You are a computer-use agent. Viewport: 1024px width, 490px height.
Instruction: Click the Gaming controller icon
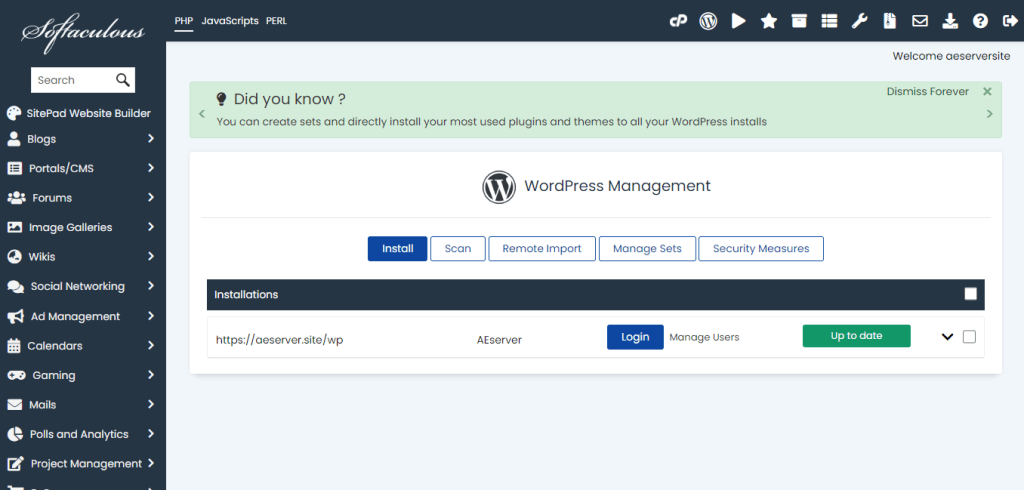pos(16,375)
